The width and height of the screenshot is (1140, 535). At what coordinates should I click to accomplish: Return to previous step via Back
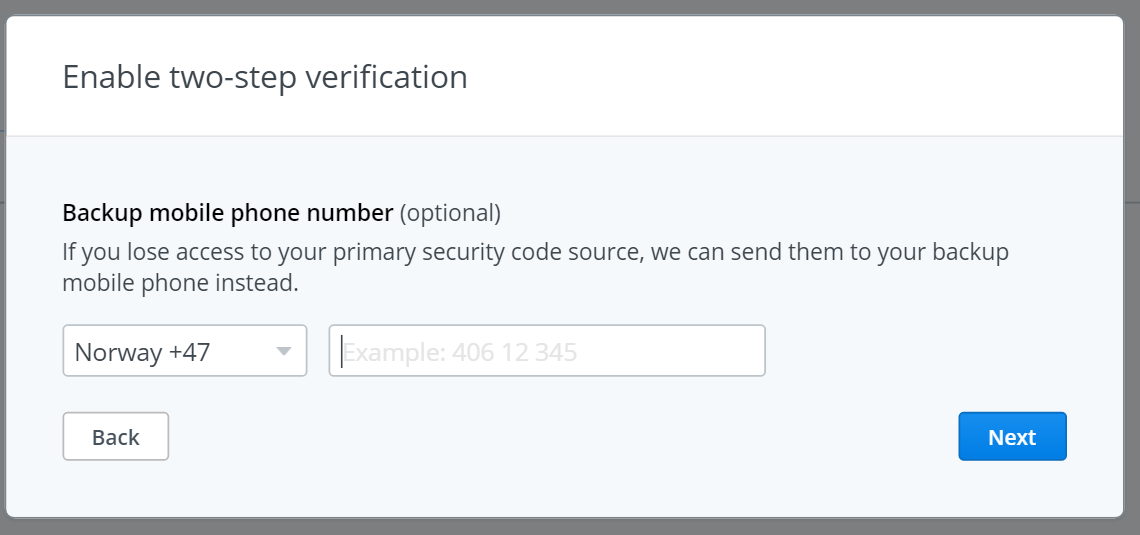[x=116, y=436]
